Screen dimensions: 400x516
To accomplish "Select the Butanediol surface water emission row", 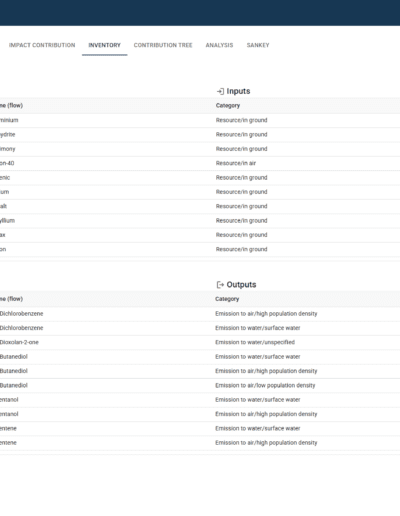I will tap(200, 357).
